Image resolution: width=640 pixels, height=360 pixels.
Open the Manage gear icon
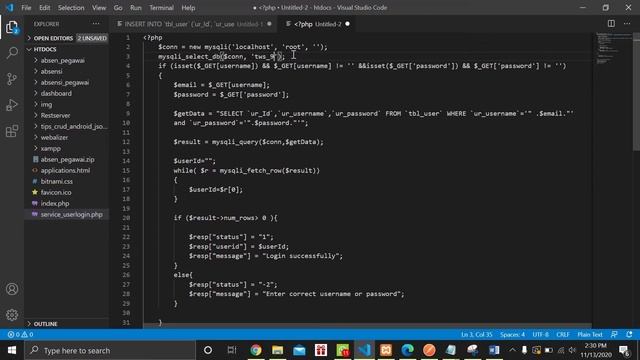coord(12,315)
